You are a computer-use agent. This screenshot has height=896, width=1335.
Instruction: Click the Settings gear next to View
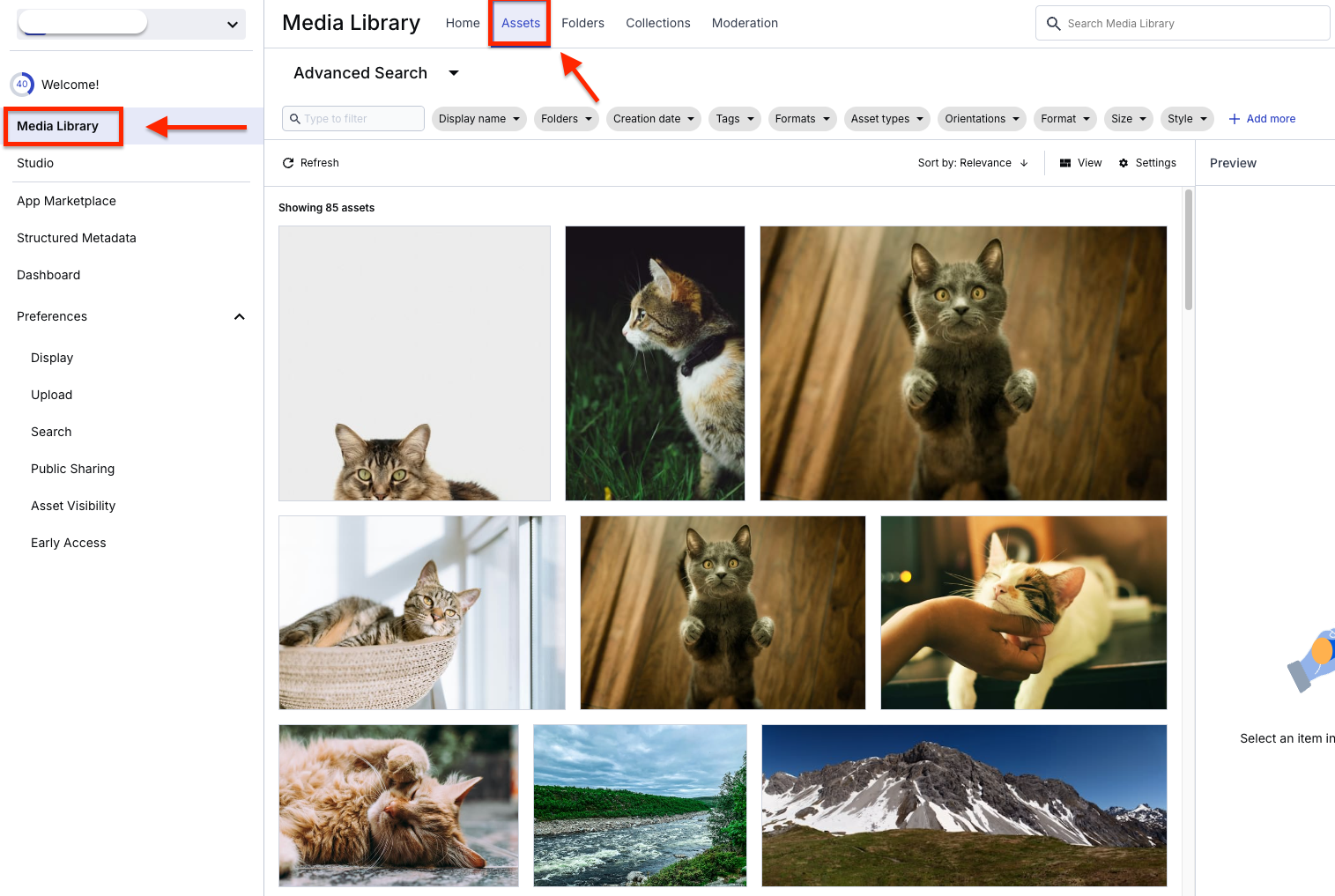point(1123,162)
